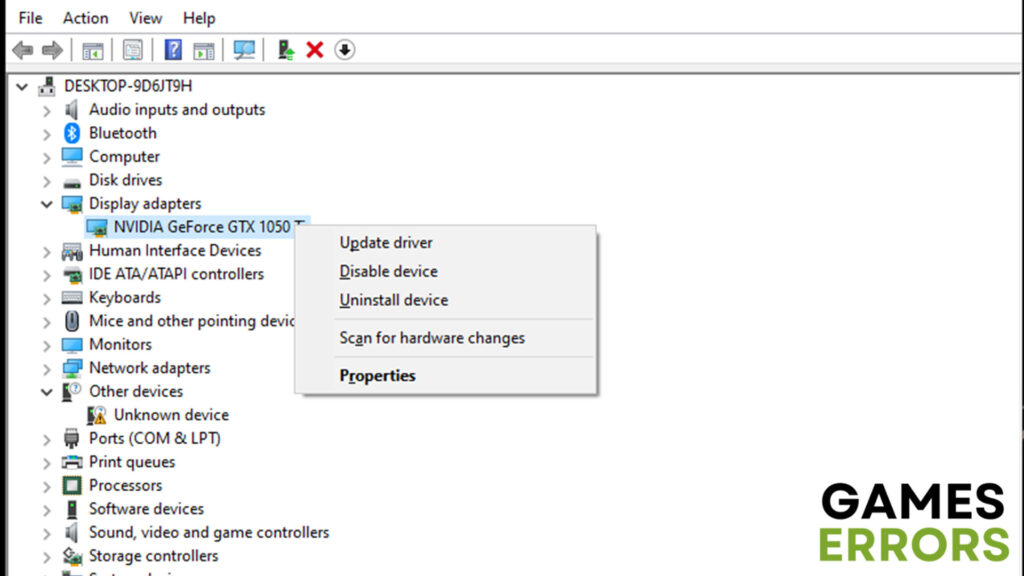1024x576 pixels.
Task: Open the Help menu
Action: click(199, 18)
